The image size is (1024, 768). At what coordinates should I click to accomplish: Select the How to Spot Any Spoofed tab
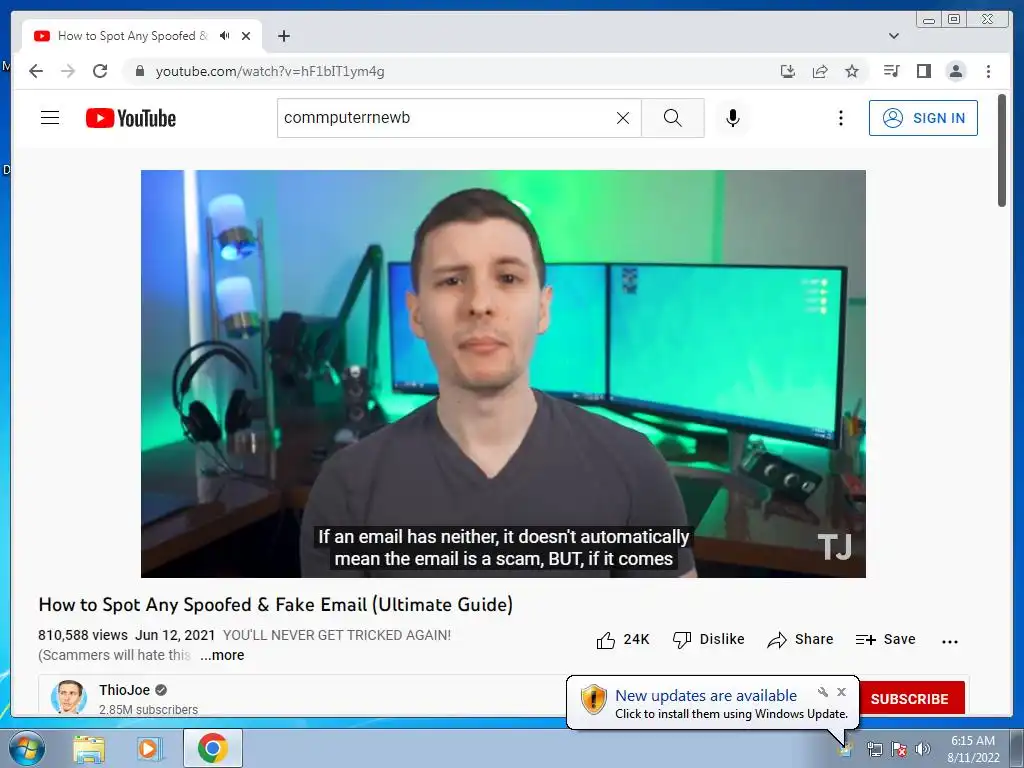click(133, 36)
